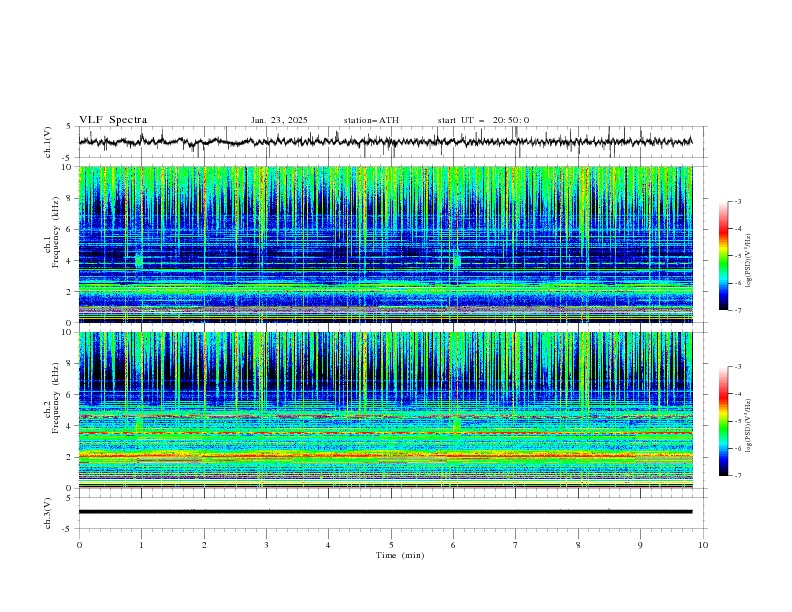Click the "ch.3(V)" axis label
The image size is (792, 612).
[48, 513]
